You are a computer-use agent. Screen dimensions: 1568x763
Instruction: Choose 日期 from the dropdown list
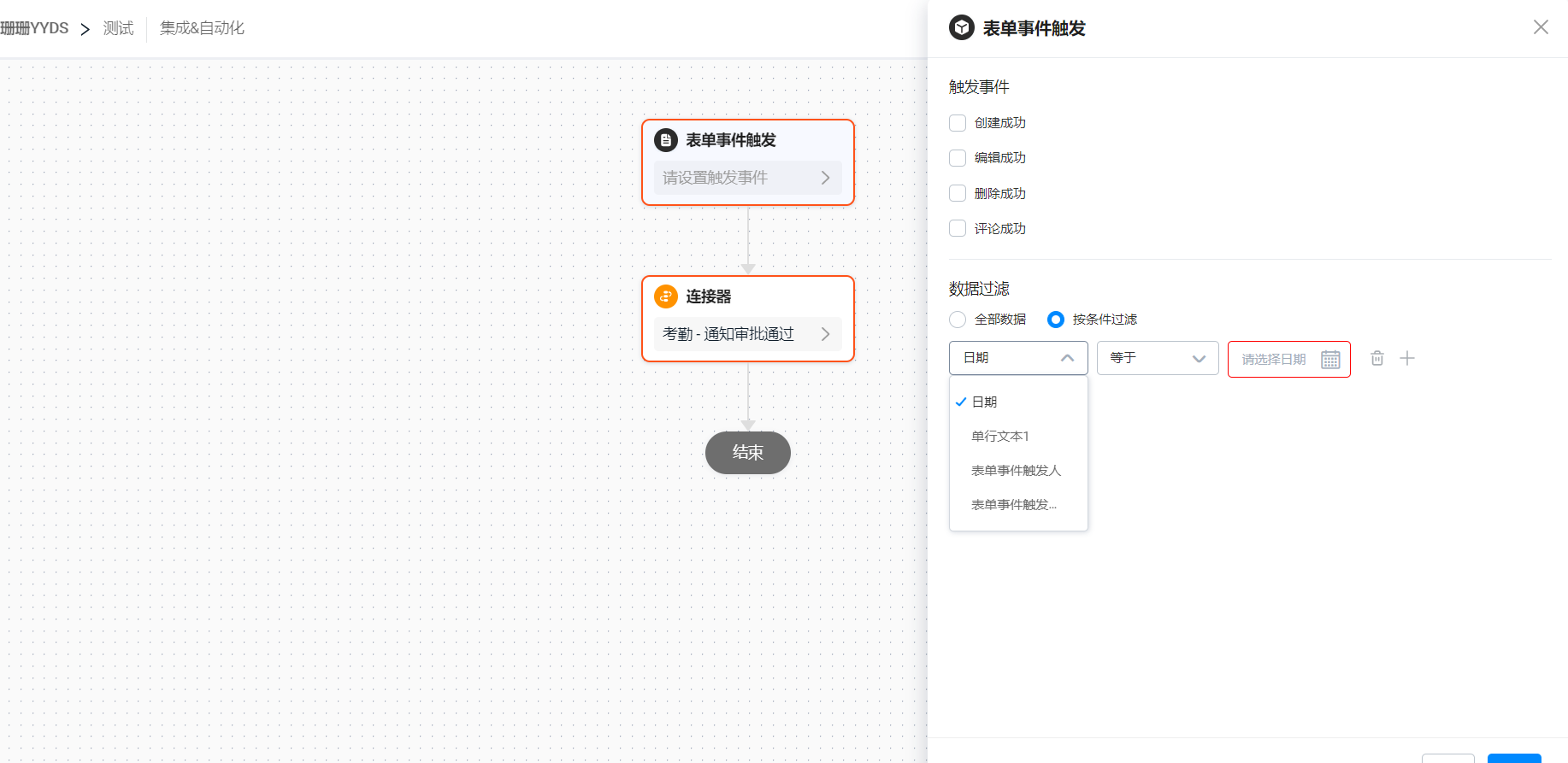(1018, 402)
